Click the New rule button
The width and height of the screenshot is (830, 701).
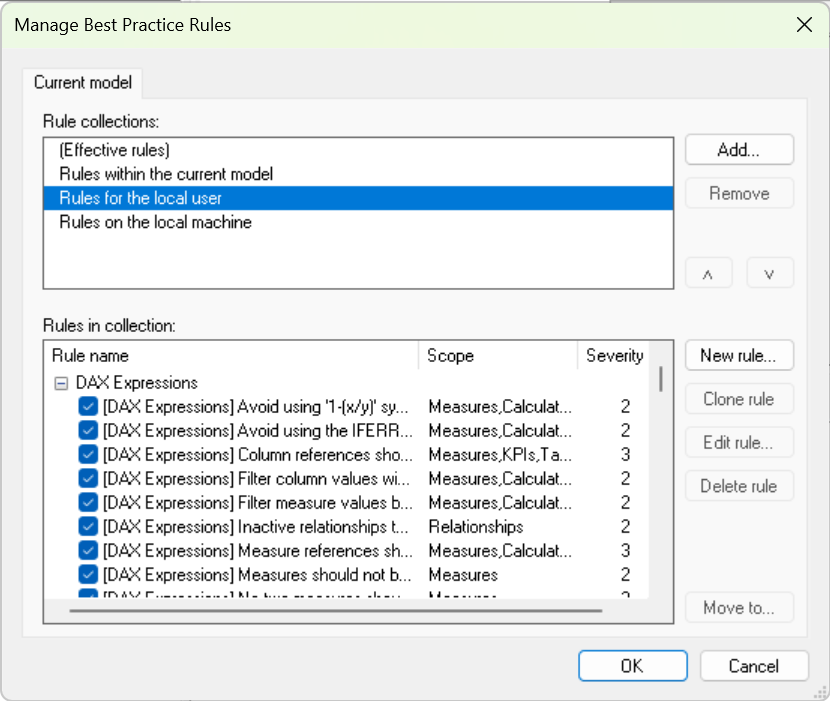pyautogui.click(x=738, y=355)
